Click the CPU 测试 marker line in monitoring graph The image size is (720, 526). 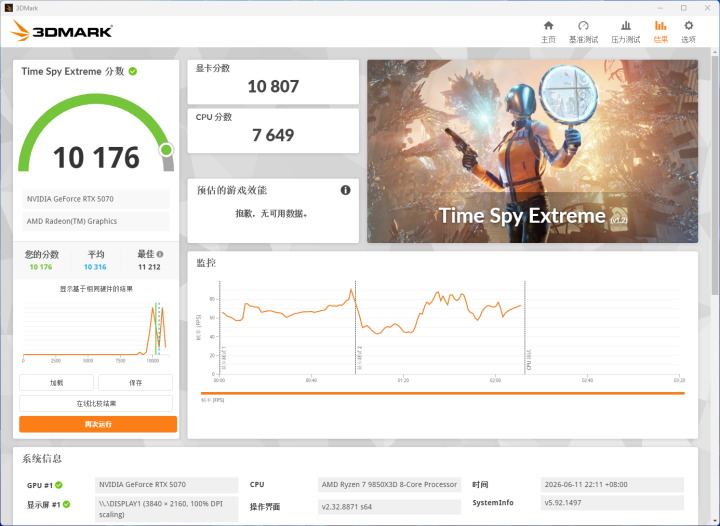525,327
